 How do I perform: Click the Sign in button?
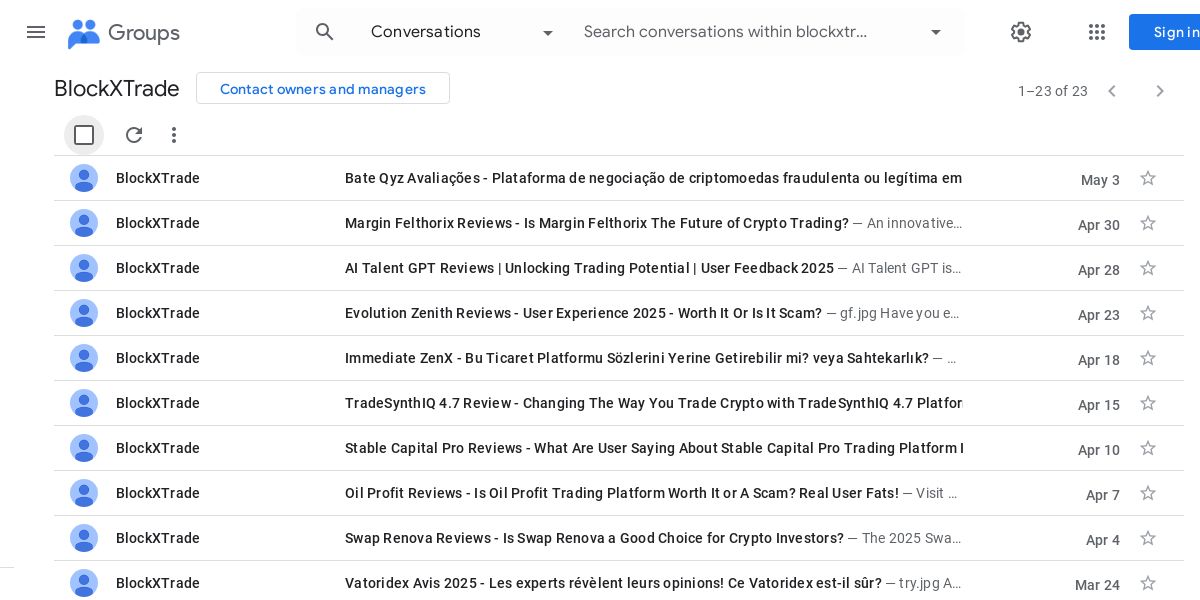click(1170, 32)
